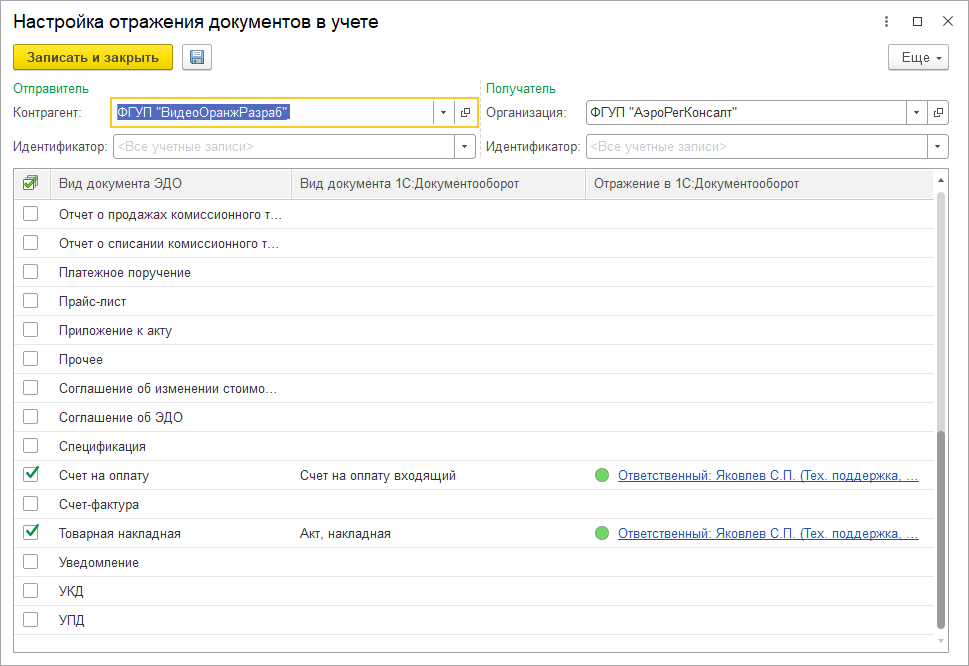Open the sender Идентификатор dropdown

coord(464,147)
